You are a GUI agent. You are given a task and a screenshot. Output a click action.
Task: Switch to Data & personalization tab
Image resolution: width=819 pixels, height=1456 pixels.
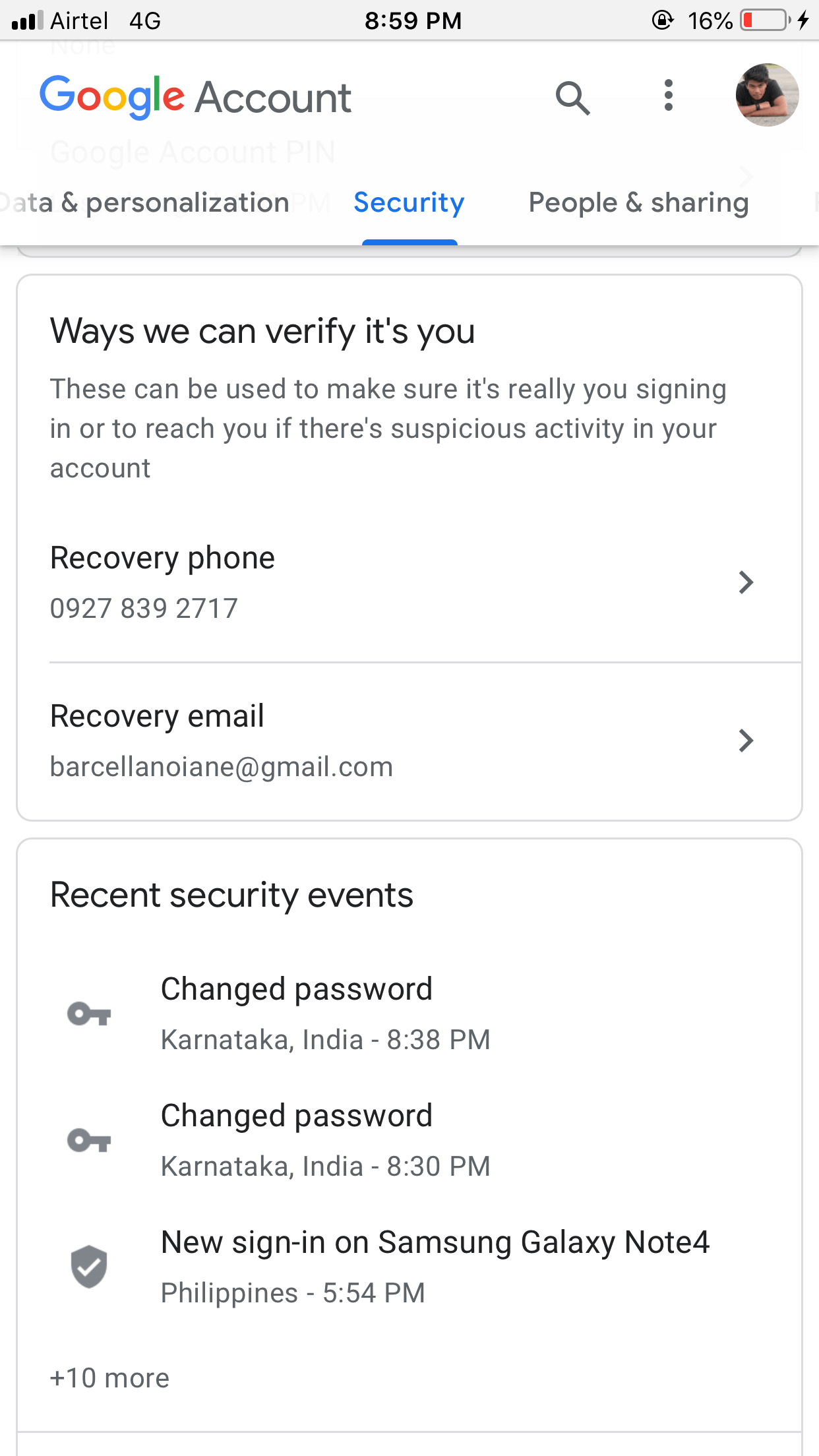pos(145,202)
